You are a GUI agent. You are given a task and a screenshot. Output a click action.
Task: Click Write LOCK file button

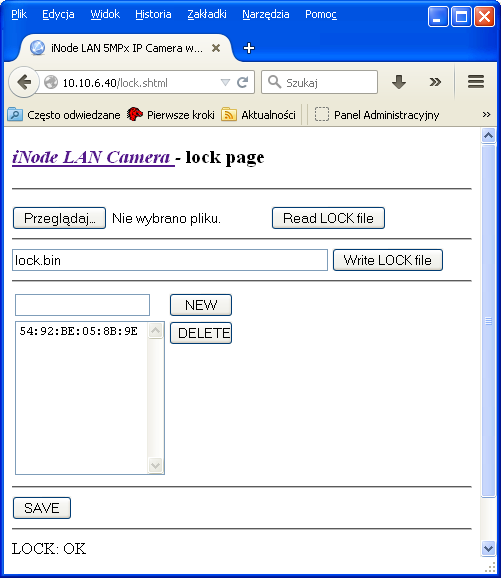[387, 260]
